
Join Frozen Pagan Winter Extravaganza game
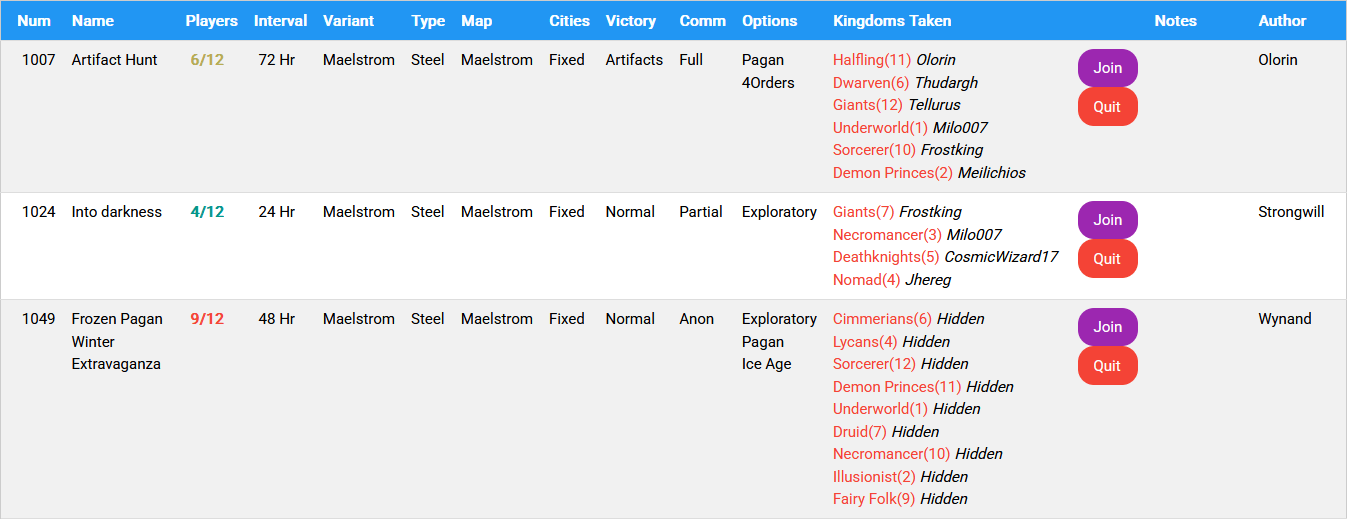1107,327
